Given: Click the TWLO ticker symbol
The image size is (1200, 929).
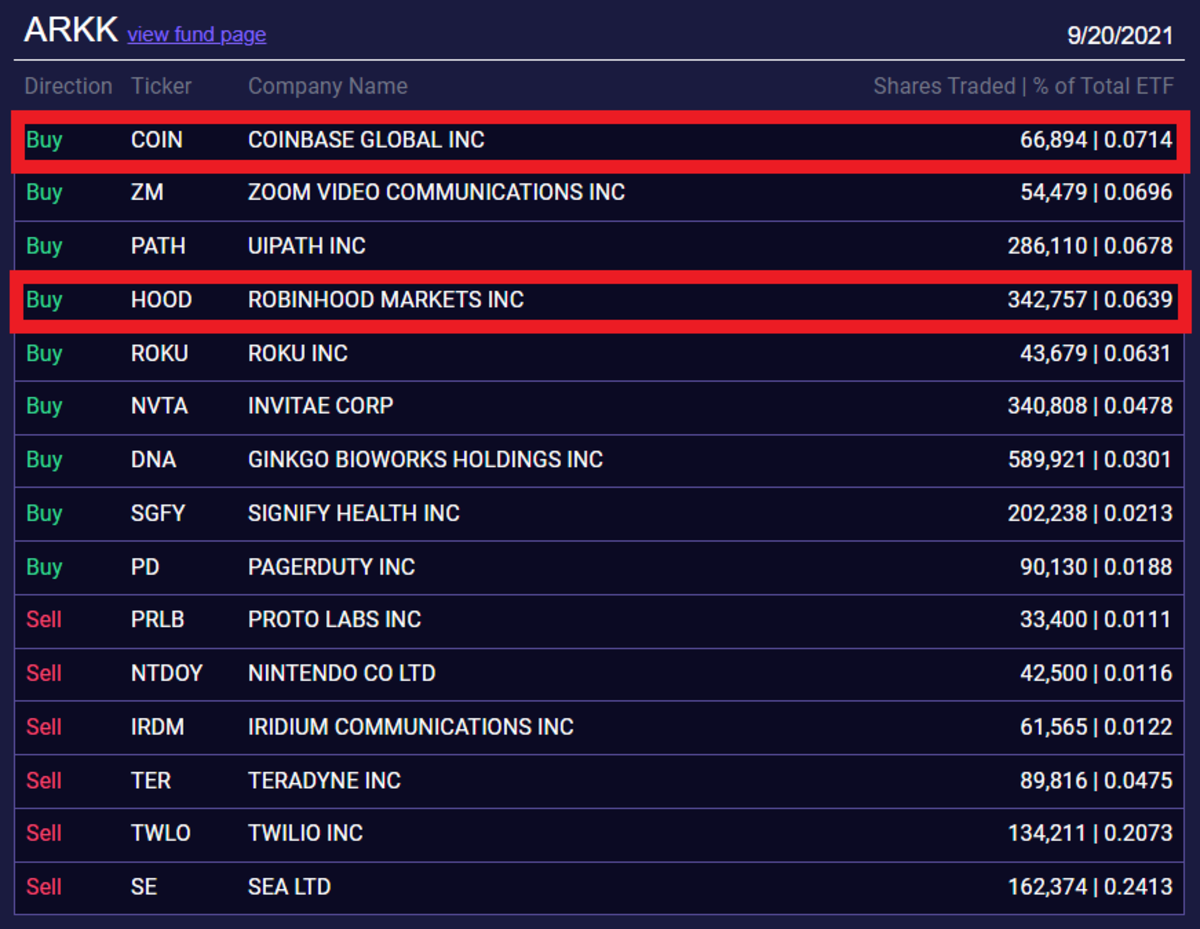Looking at the screenshot, I should [x=160, y=833].
